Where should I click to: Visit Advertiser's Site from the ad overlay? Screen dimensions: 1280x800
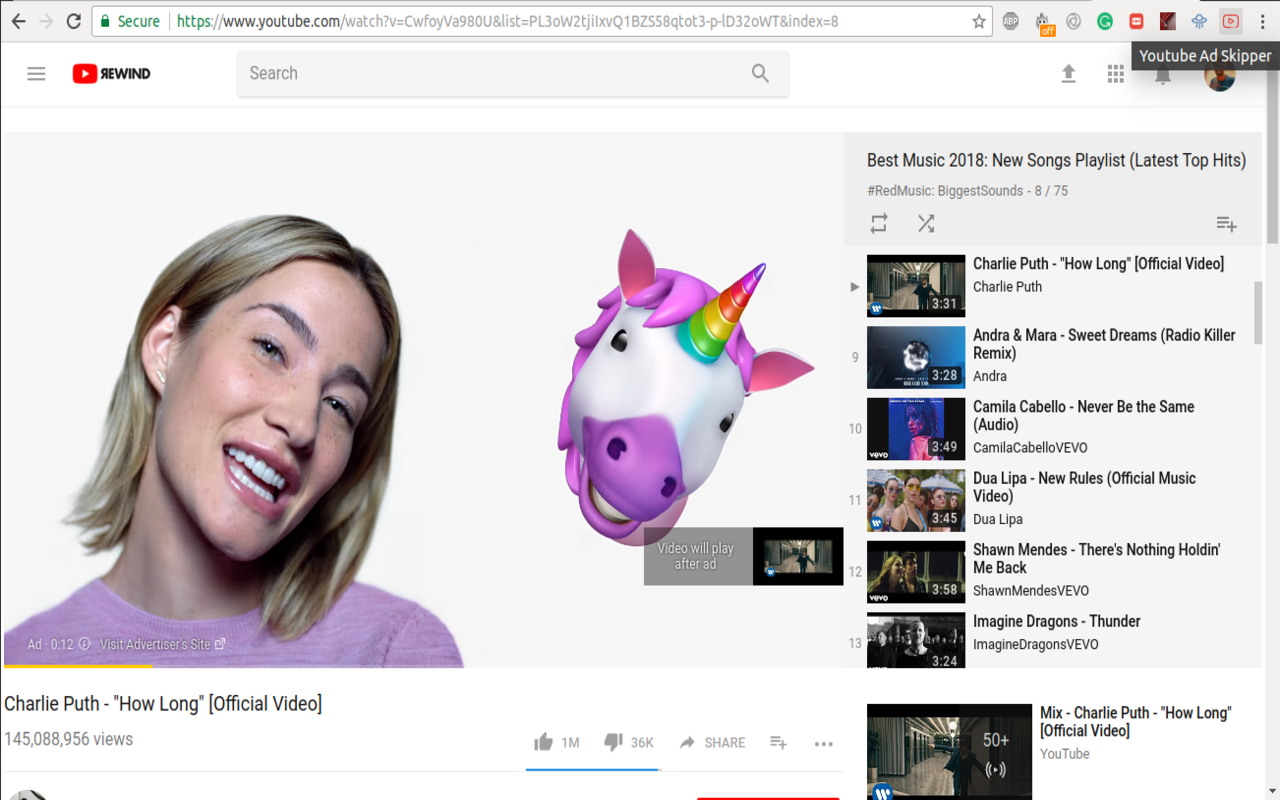[x=155, y=644]
